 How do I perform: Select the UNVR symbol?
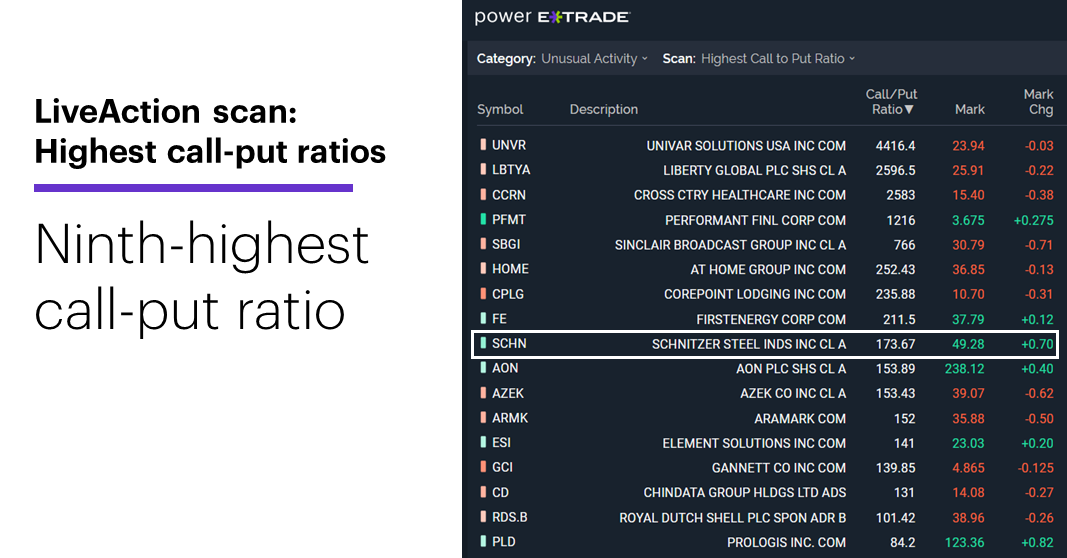point(509,145)
